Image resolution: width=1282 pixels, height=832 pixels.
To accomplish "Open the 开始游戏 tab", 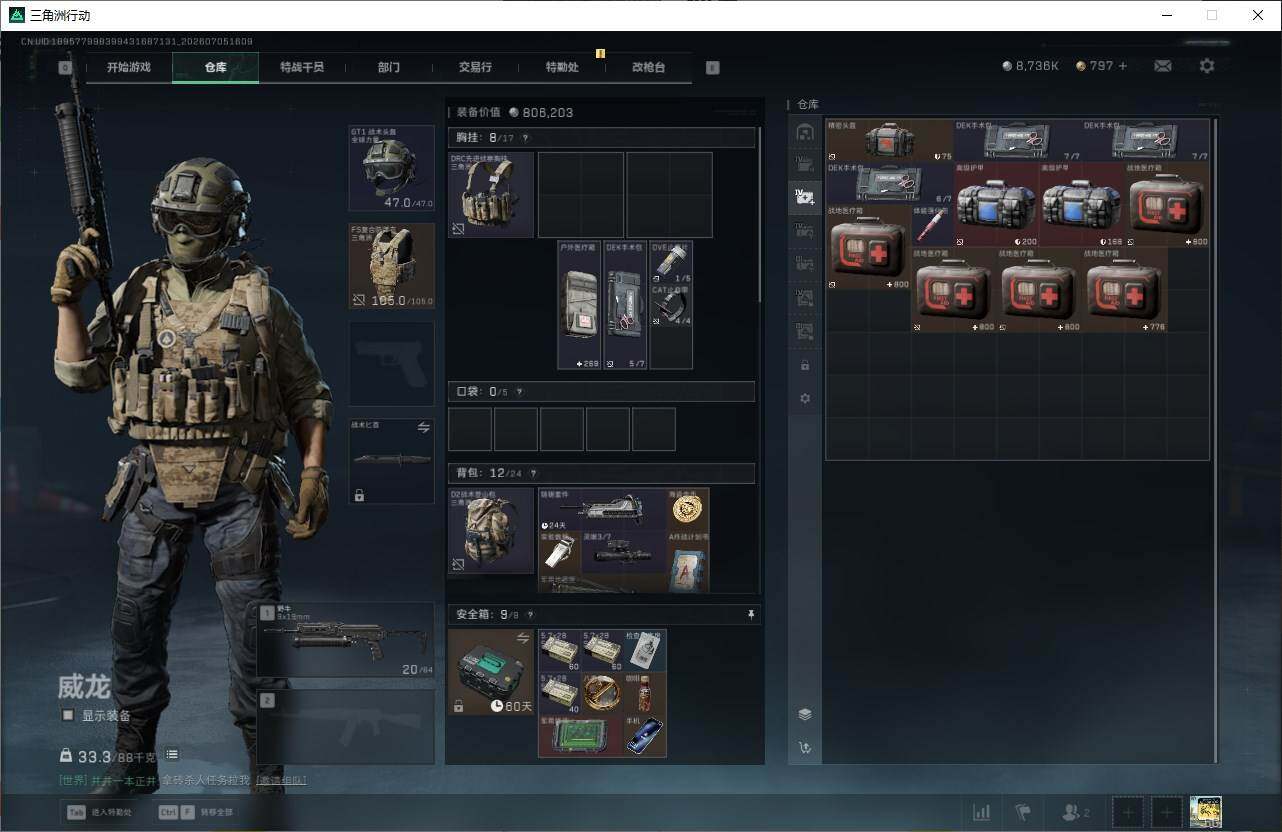I will pos(129,67).
